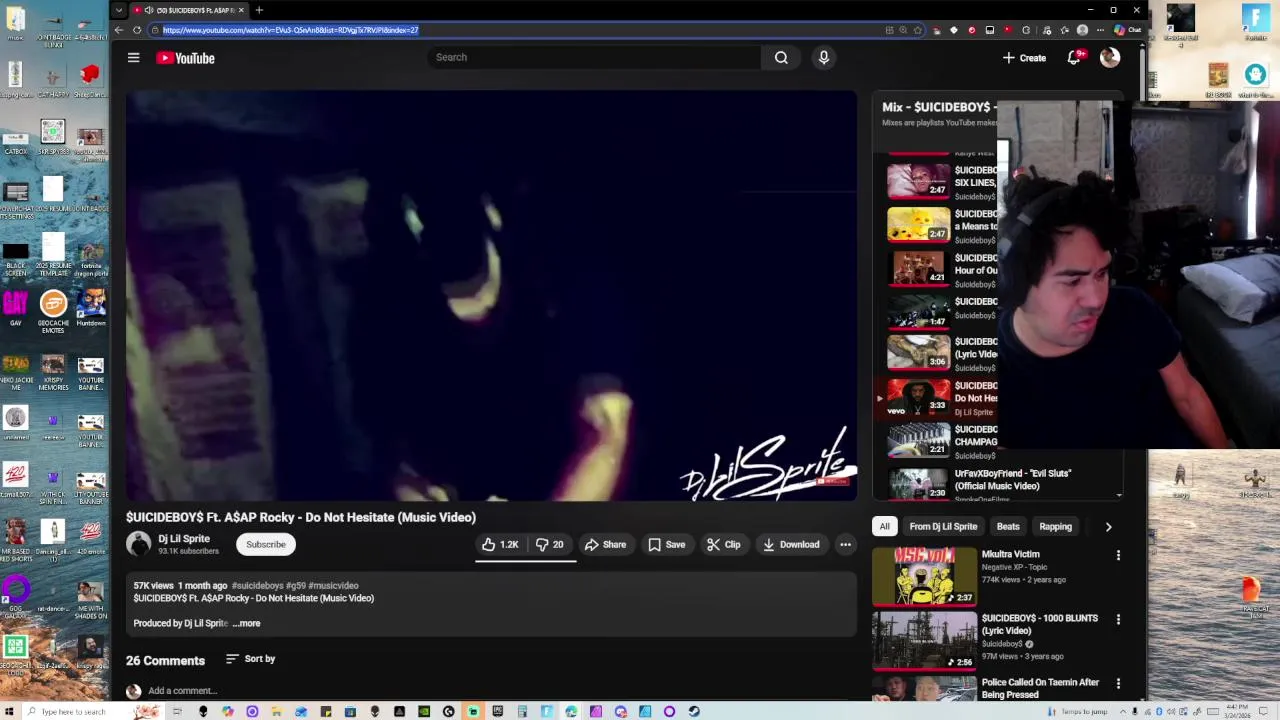Download the video
Viewport: 1280px width, 720px height.
[790, 544]
